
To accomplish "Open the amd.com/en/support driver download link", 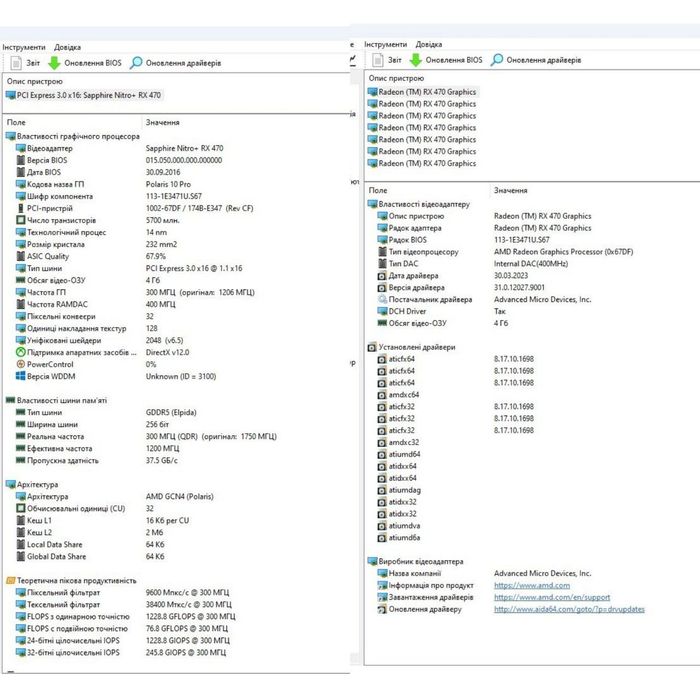I will point(552,597).
